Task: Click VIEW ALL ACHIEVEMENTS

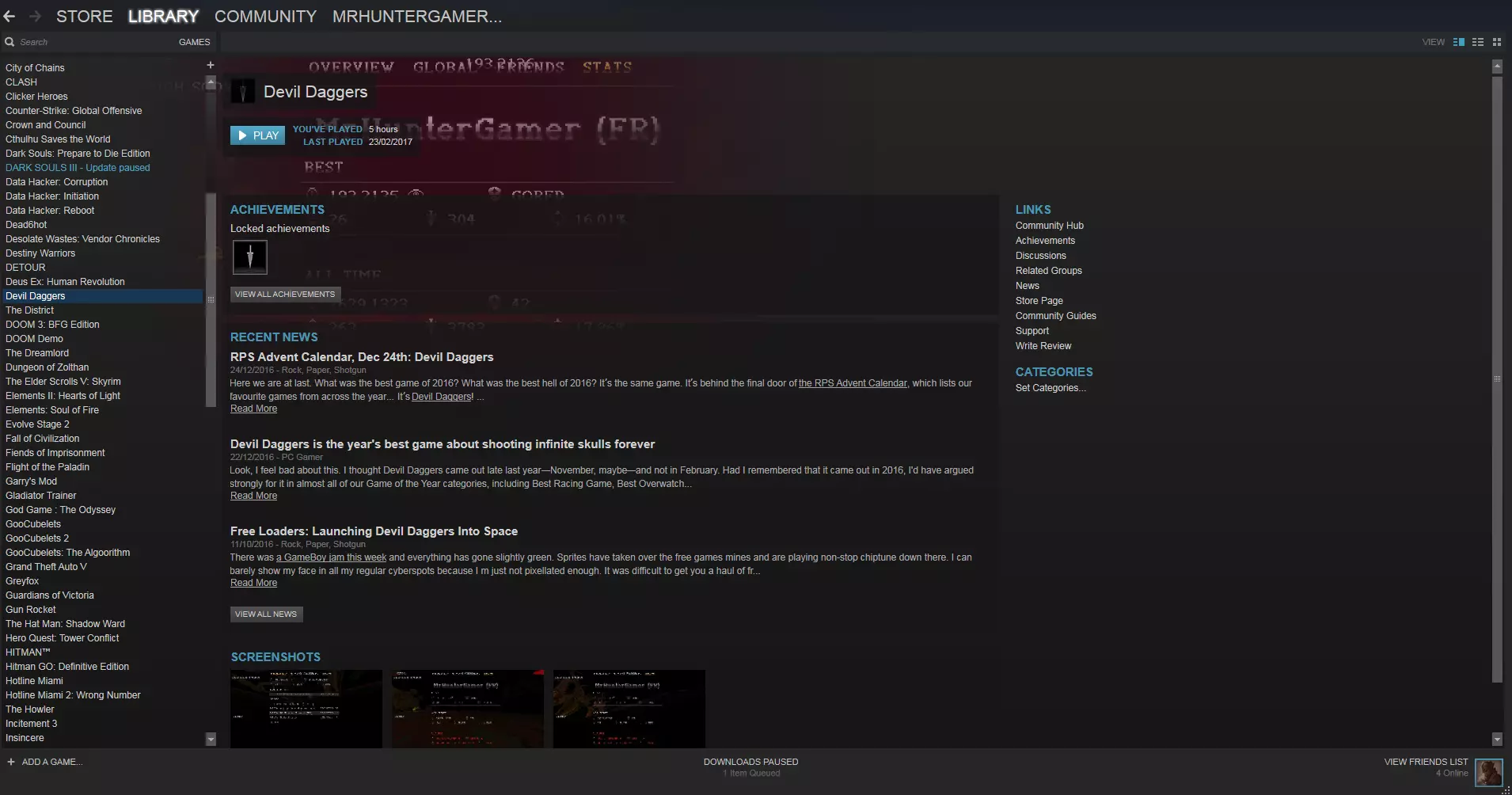Action: click(285, 295)
